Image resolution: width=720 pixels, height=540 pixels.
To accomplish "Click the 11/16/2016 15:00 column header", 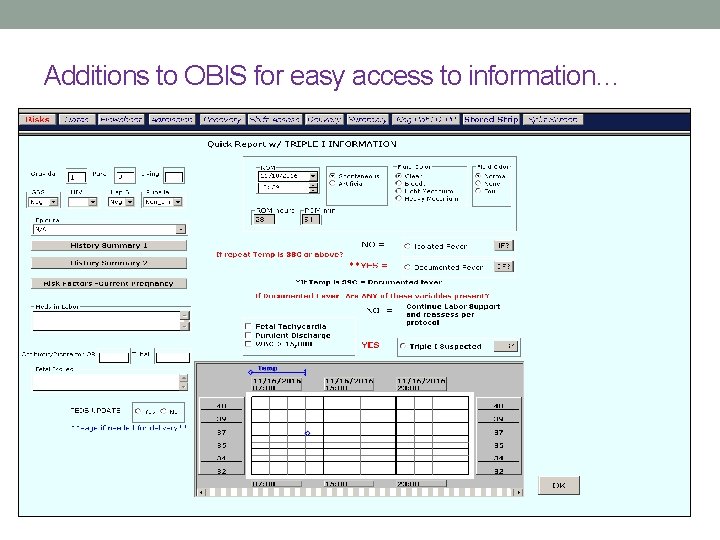I will [349, 384].
